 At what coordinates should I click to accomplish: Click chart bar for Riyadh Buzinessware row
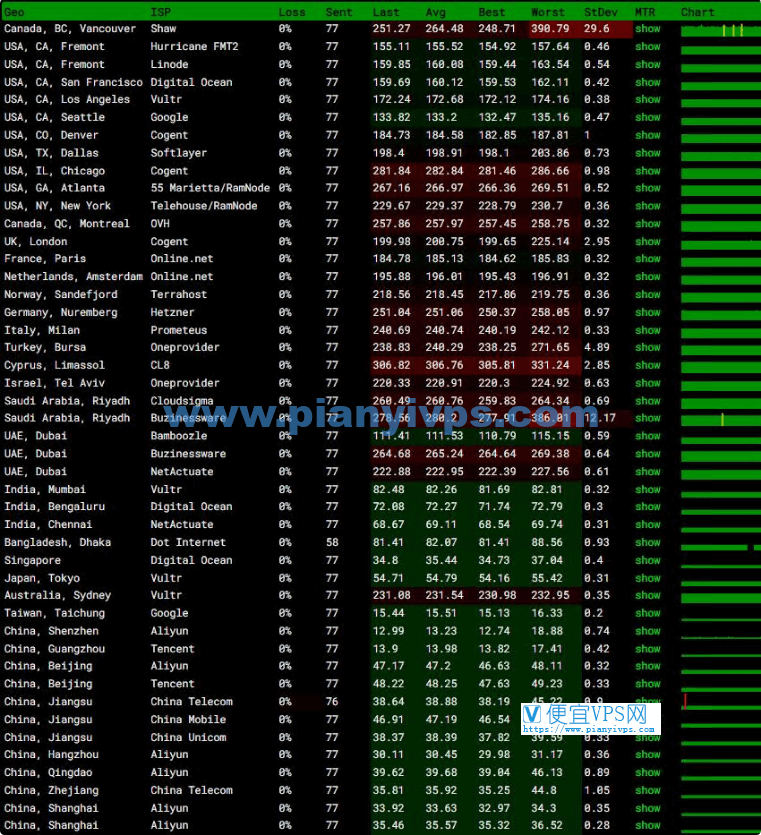tap(721, 420)
